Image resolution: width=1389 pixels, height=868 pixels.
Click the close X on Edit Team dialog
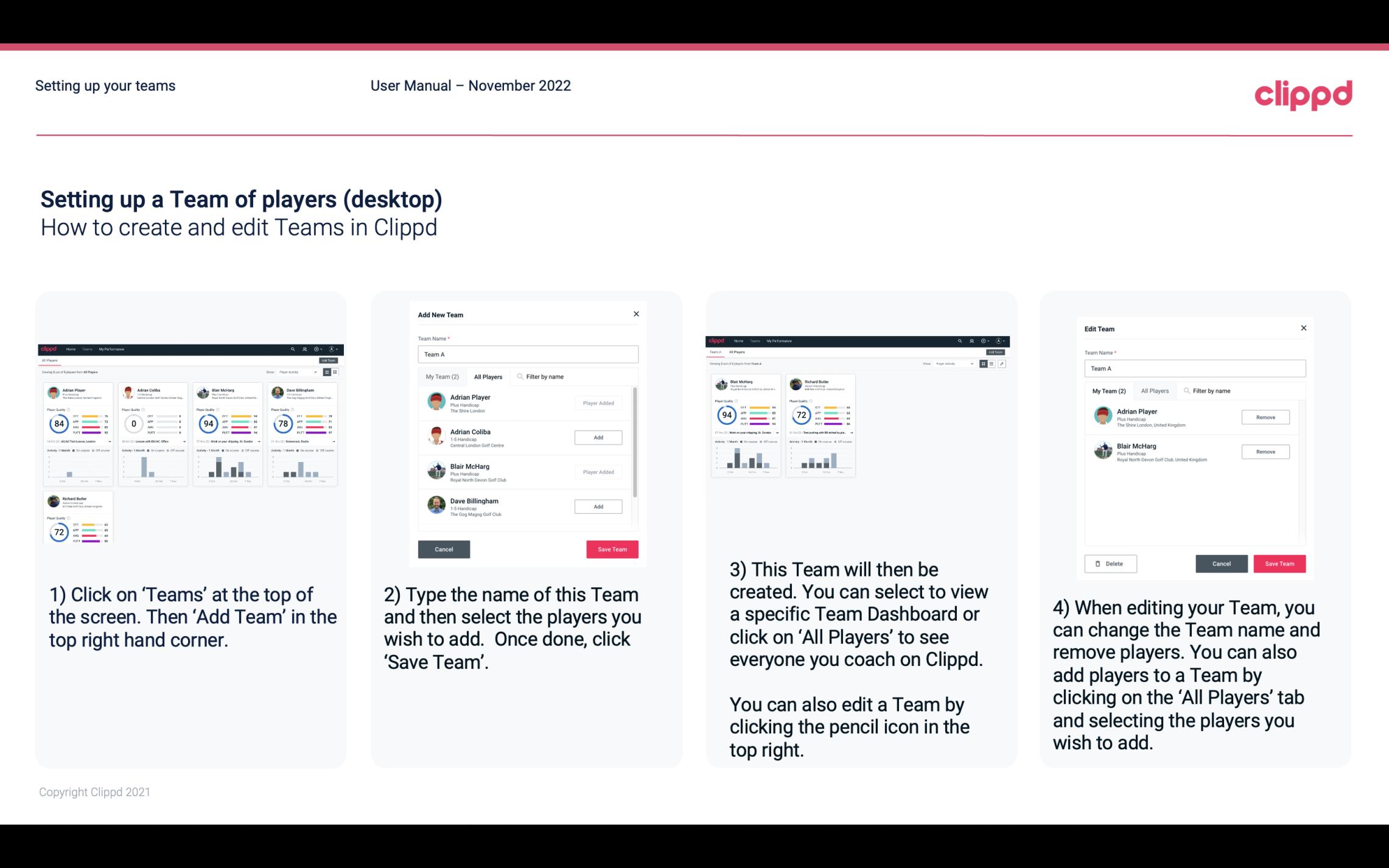[x=1303, y=328]
